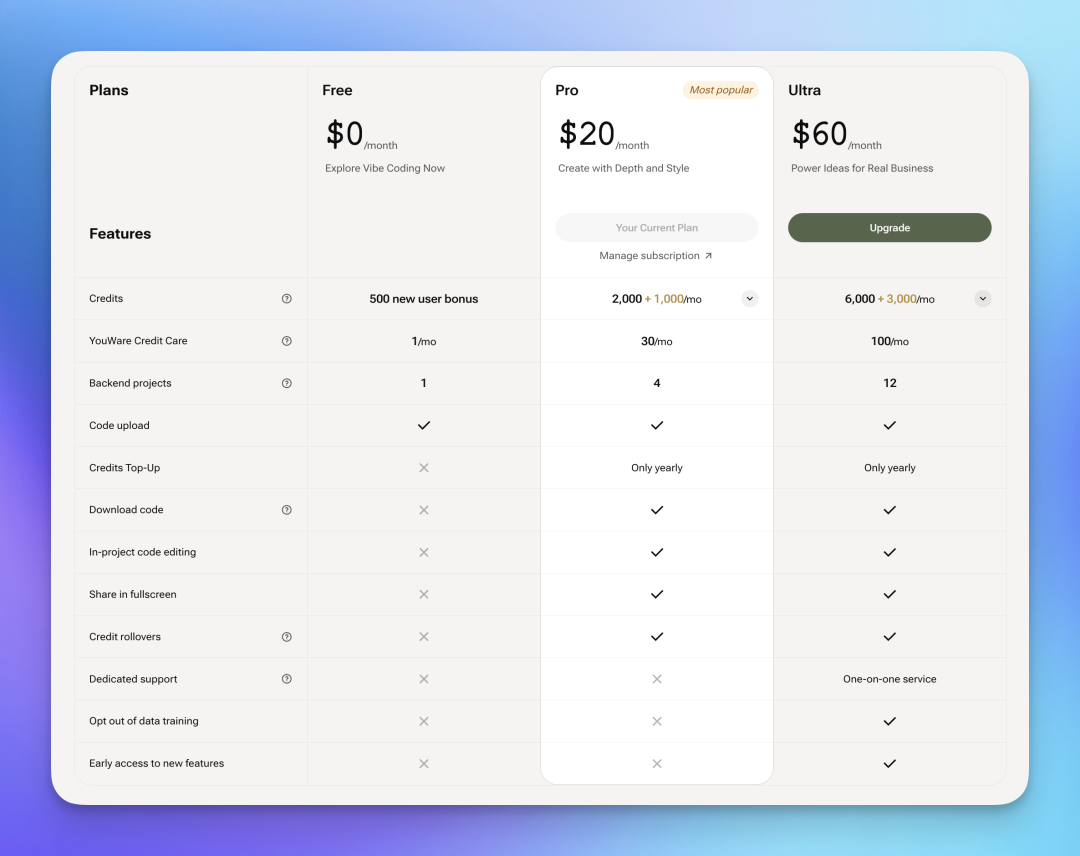Image resolution: width=1080 pixels, height=856 pixels.
Task: Click the "Code upload" row label
Action: [x=119, y=426]
